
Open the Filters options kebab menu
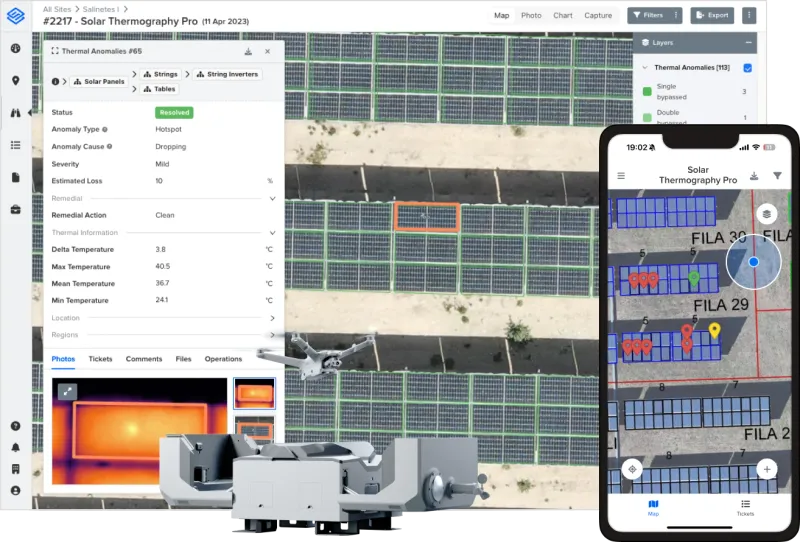point(676,15)
